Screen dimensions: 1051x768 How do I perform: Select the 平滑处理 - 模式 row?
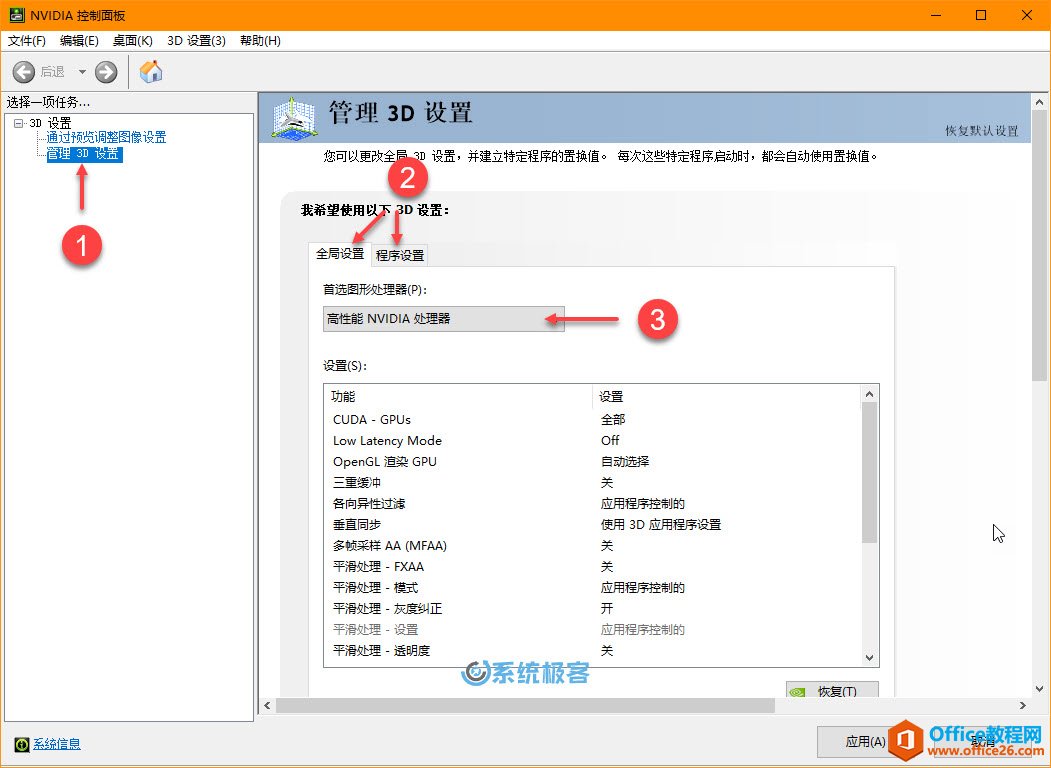point(592,588)
